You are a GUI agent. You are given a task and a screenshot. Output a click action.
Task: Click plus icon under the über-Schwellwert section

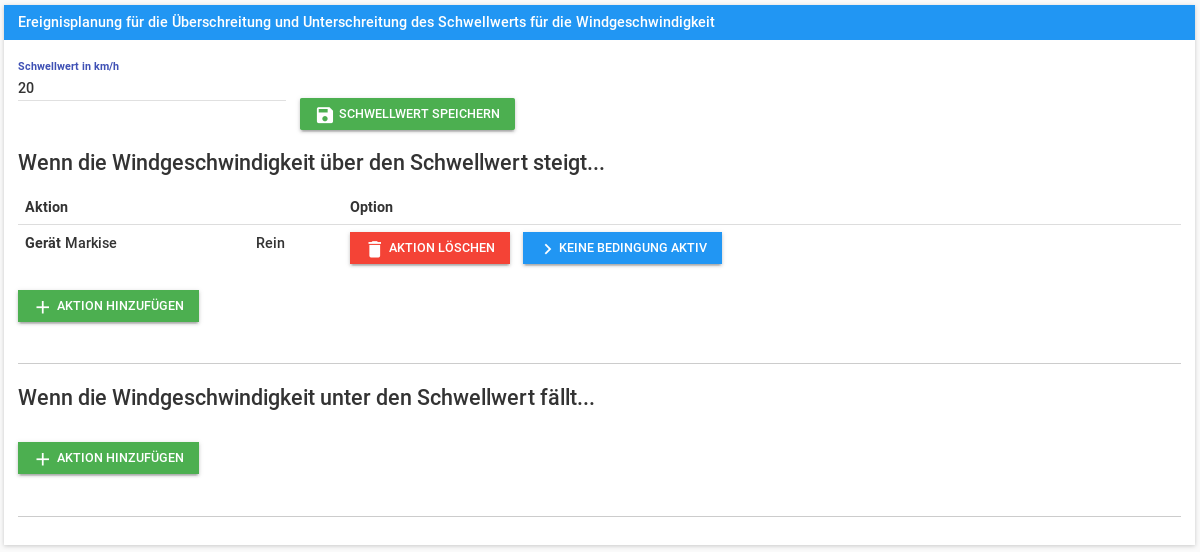[x=42, y=306]
